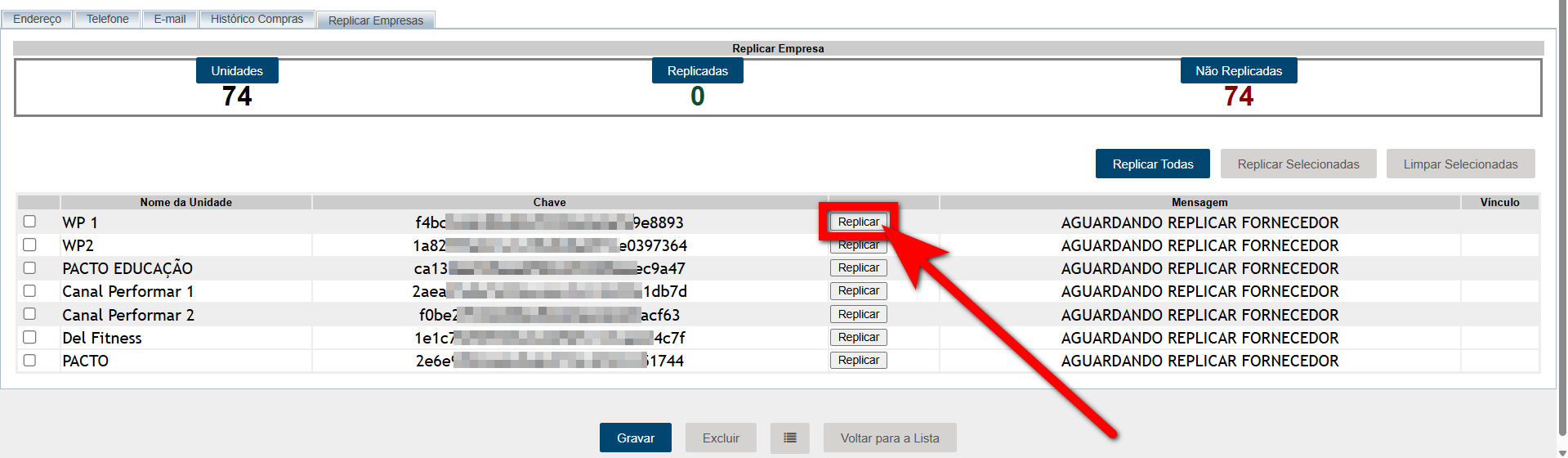Click Replicar Selecionadas button
This screenshot has width=1568, height=458.
coord(1298,164)
